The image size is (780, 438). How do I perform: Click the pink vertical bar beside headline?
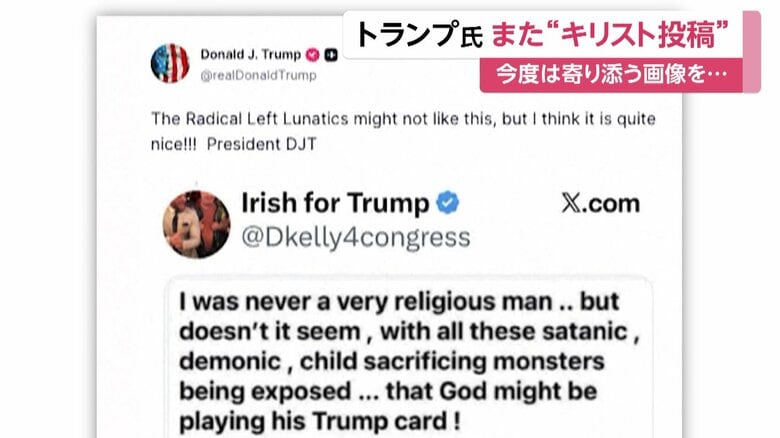(752, 51)
